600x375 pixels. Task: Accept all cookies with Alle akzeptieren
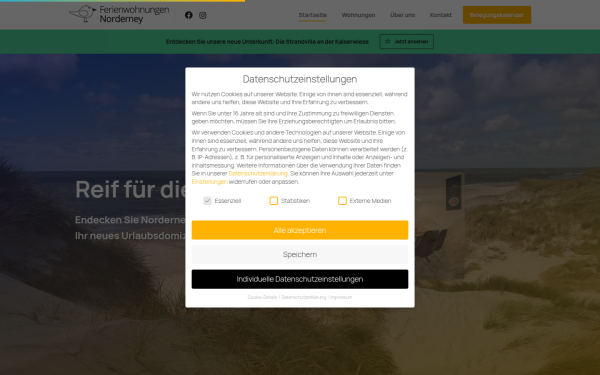300,230
